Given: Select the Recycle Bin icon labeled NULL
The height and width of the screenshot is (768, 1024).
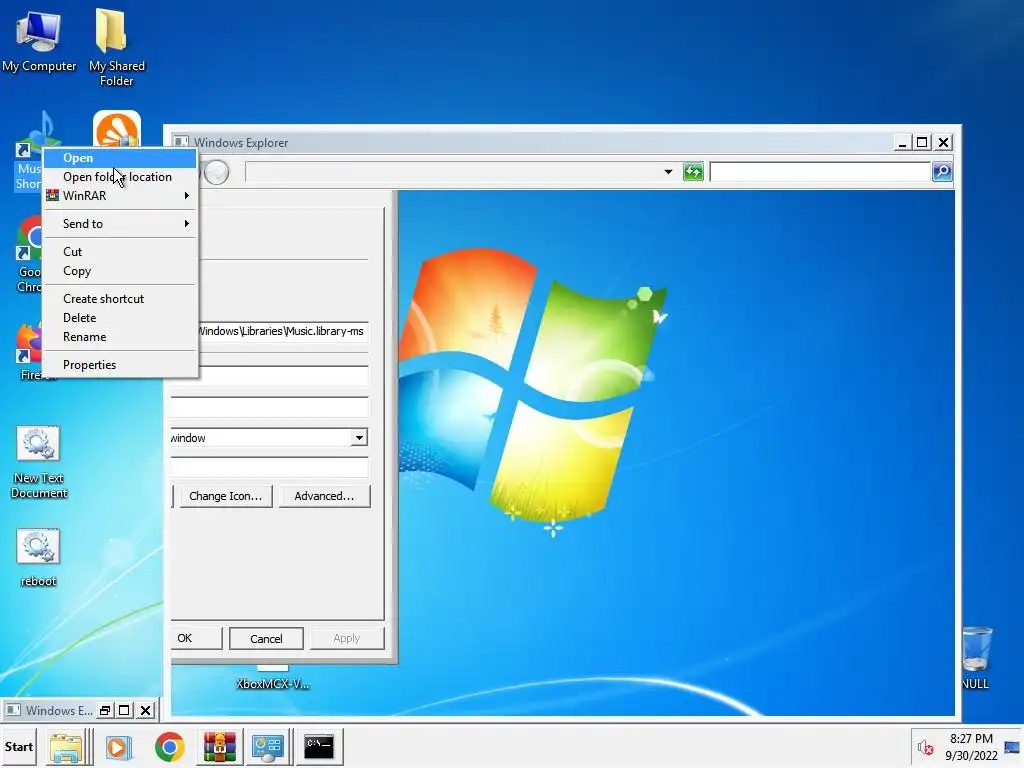Looking at the screenshot, I should (976, 657).
